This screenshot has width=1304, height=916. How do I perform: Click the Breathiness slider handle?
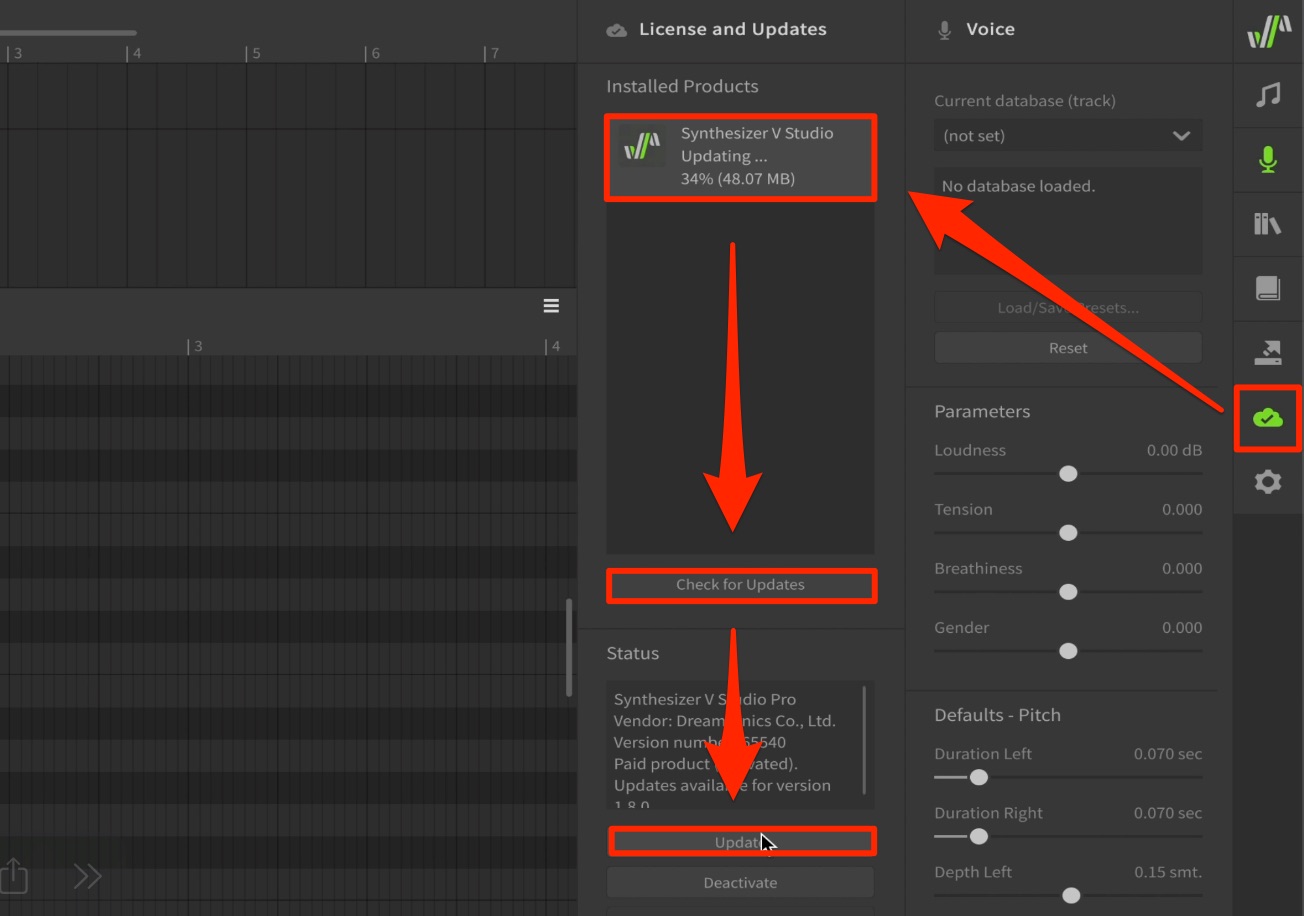point(1068,592)
